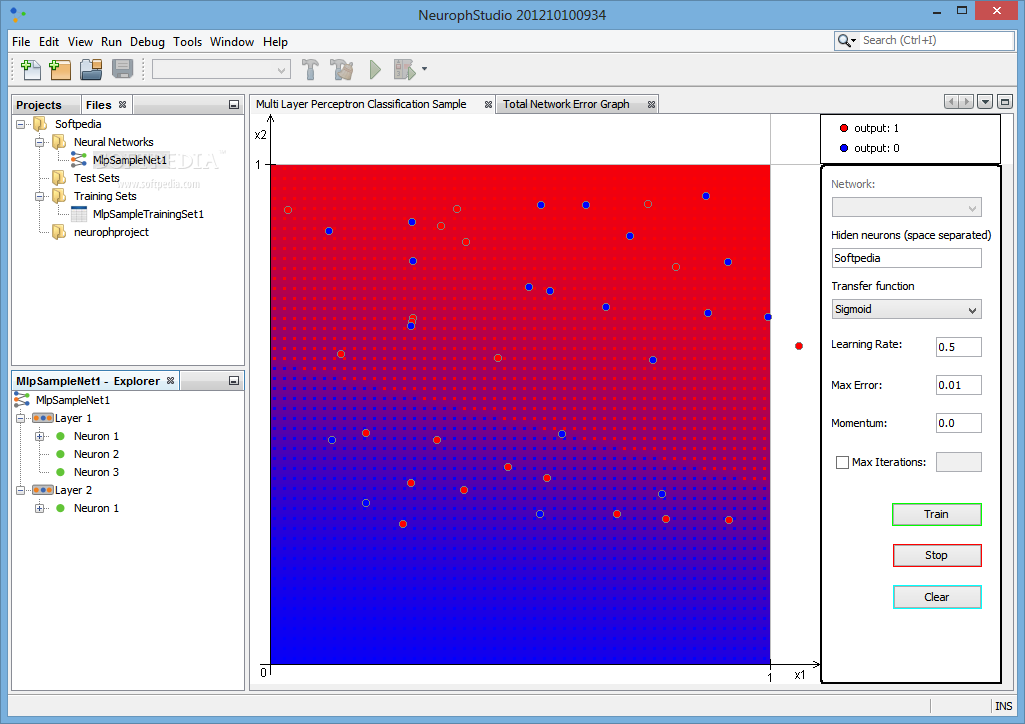Screen dimensions: 1025x724
Task: Click the search magnifier icon
Action: [845, 41]
